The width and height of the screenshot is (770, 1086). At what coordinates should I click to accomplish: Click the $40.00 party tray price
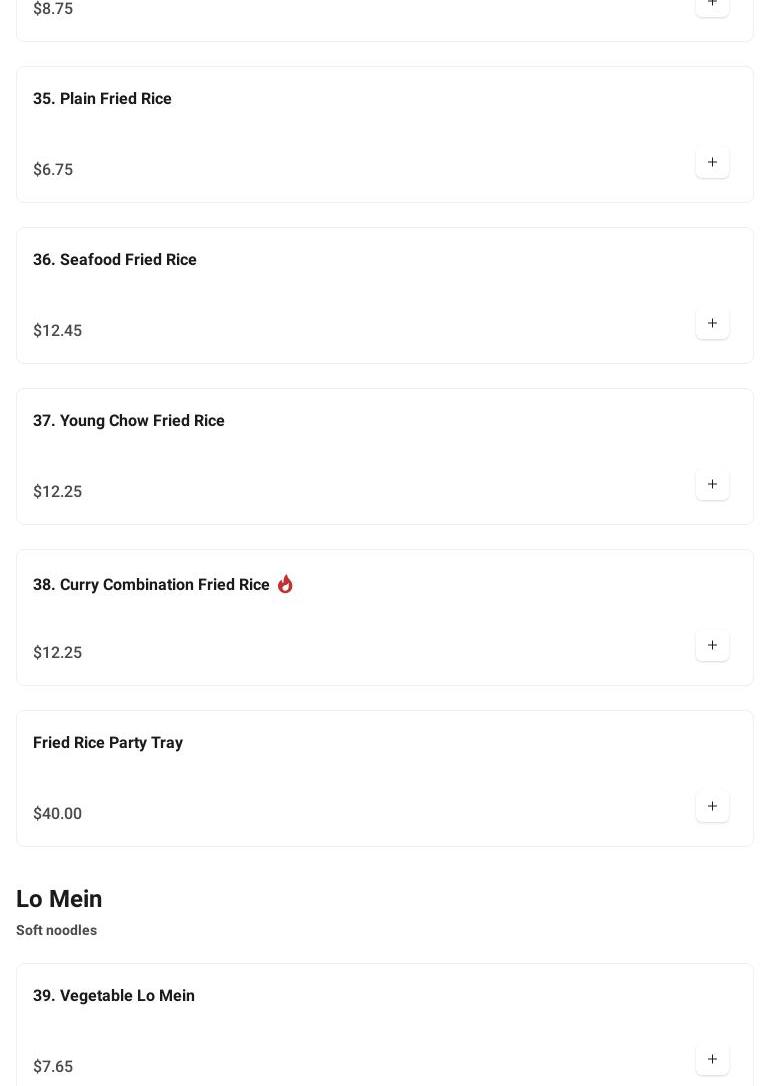57,813
